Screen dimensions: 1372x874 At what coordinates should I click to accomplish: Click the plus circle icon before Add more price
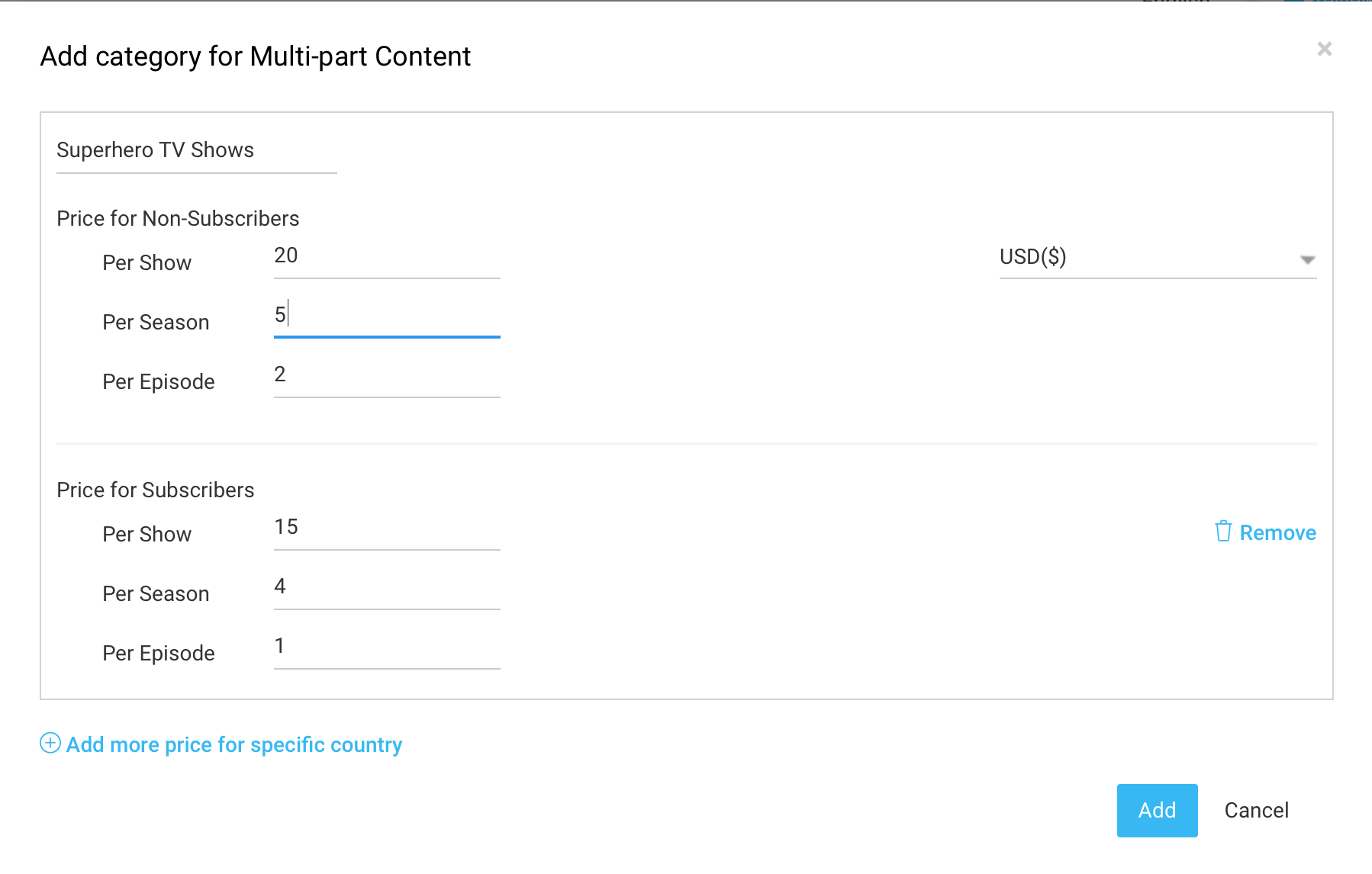click(x=50, y=744)
